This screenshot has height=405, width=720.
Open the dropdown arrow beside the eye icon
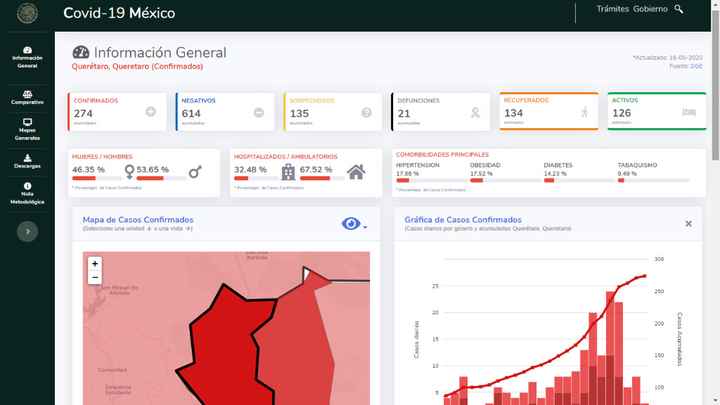click(x=365, y=227)
